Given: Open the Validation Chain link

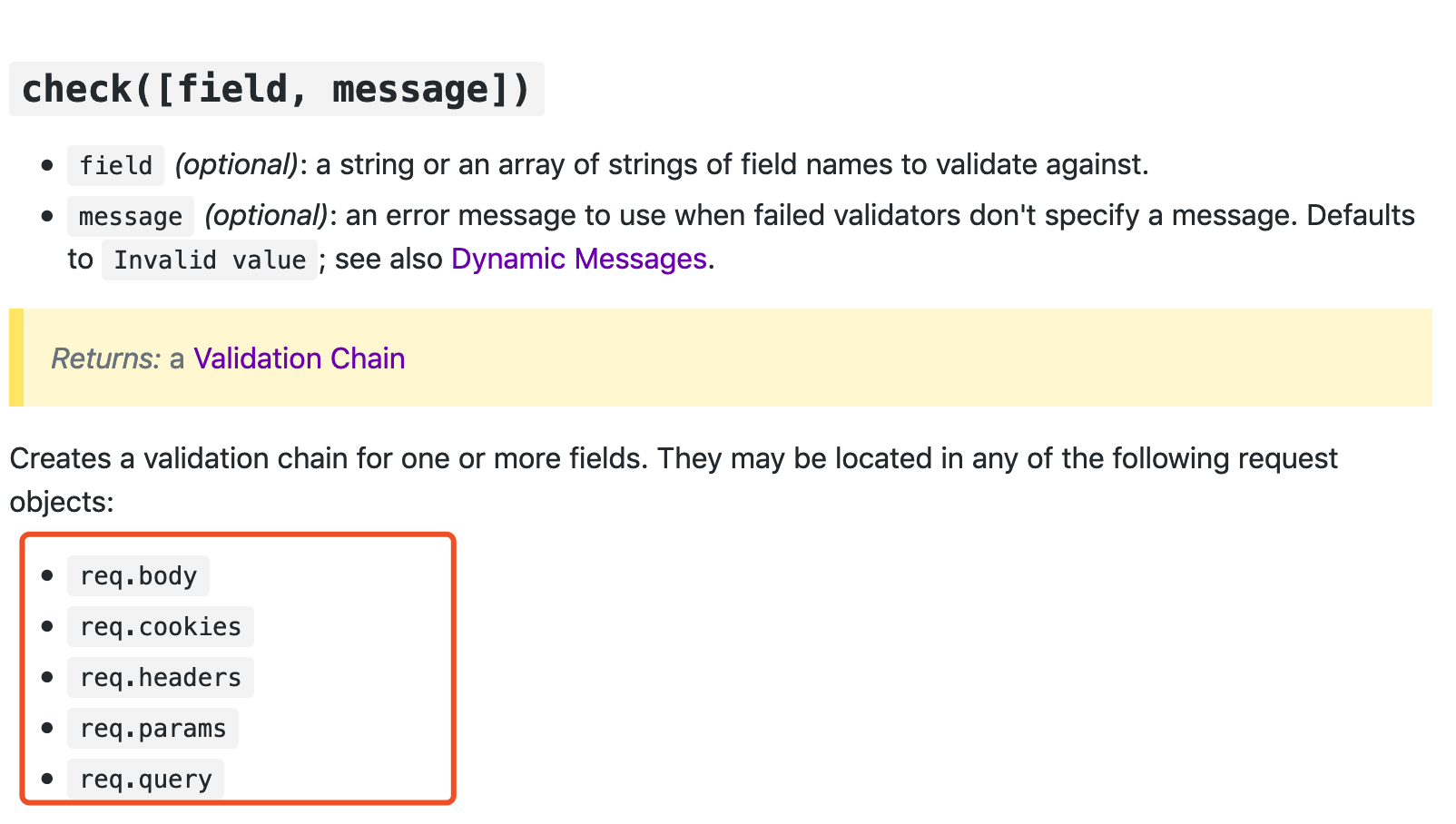Looking at the screenshot, I should [299, 358].
